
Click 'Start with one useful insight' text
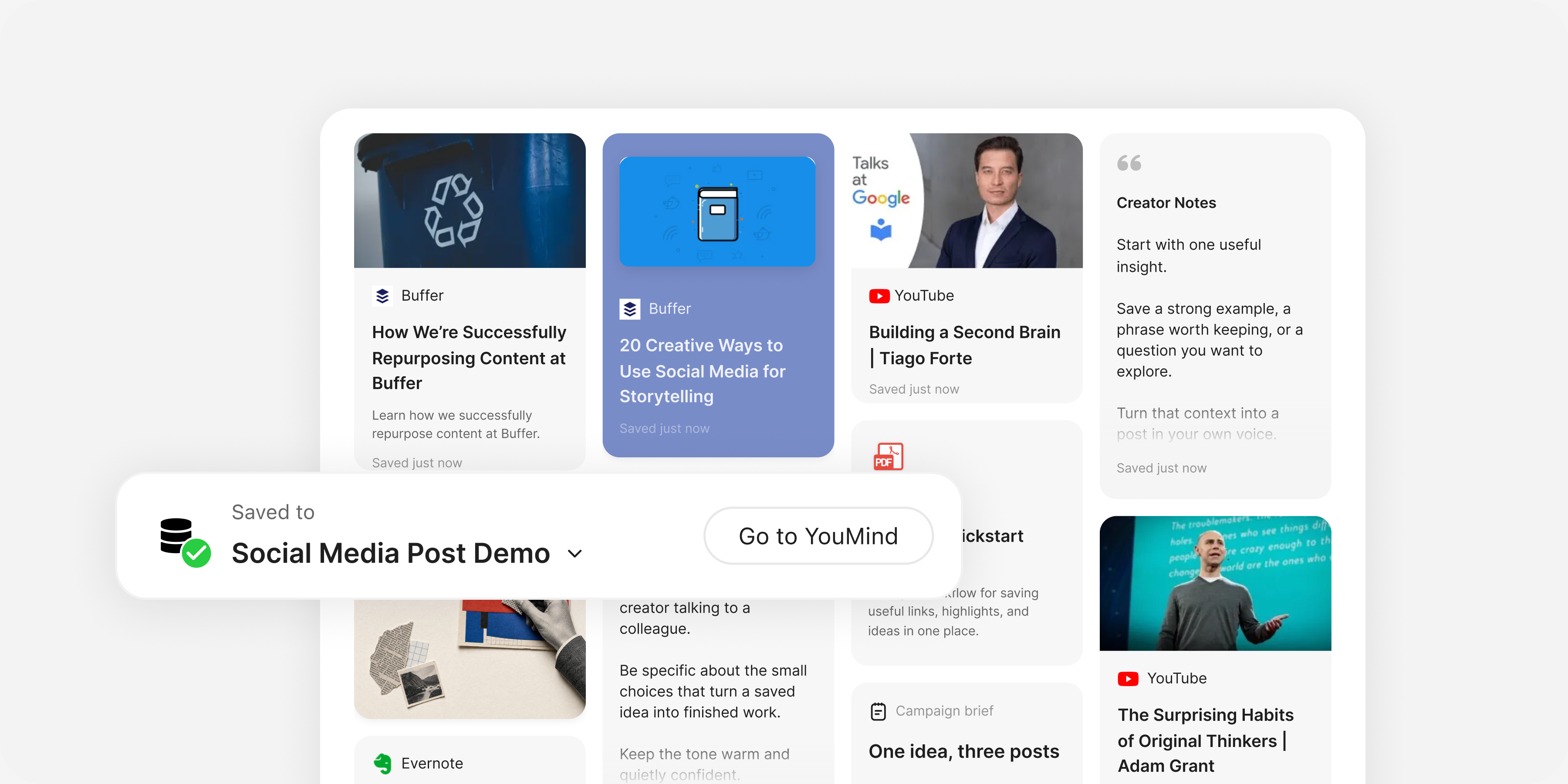pos(1188,256)
